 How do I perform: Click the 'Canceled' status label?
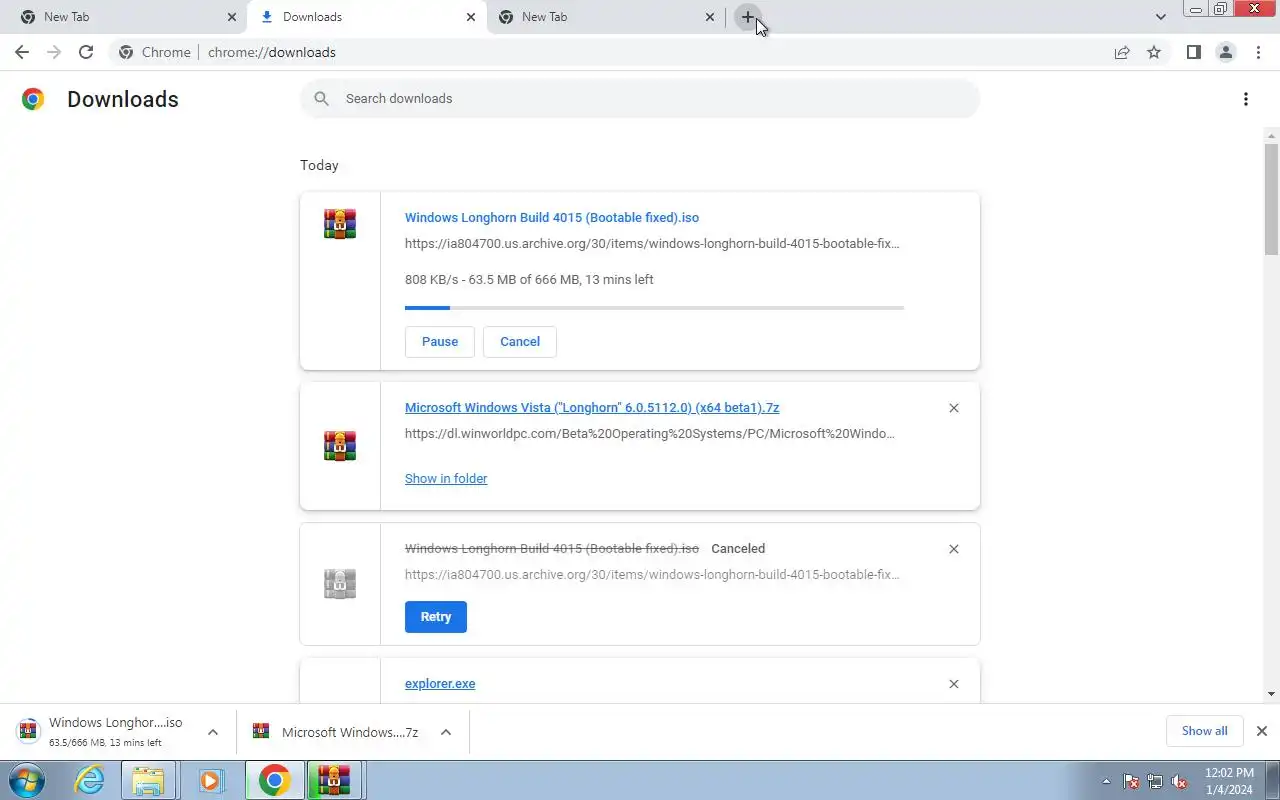[x=738, y=549]
